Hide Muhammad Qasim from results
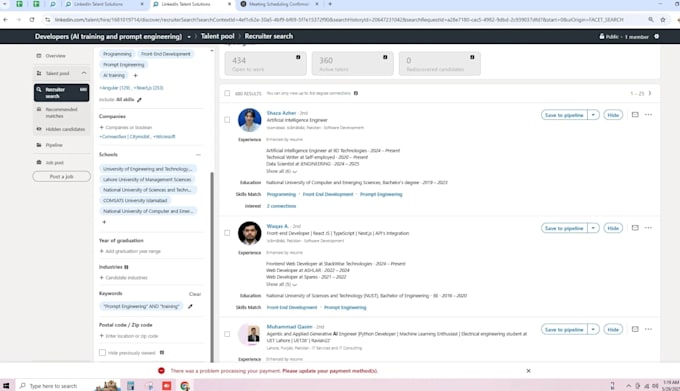The image size is (680, 391). [x=613, y=329]
